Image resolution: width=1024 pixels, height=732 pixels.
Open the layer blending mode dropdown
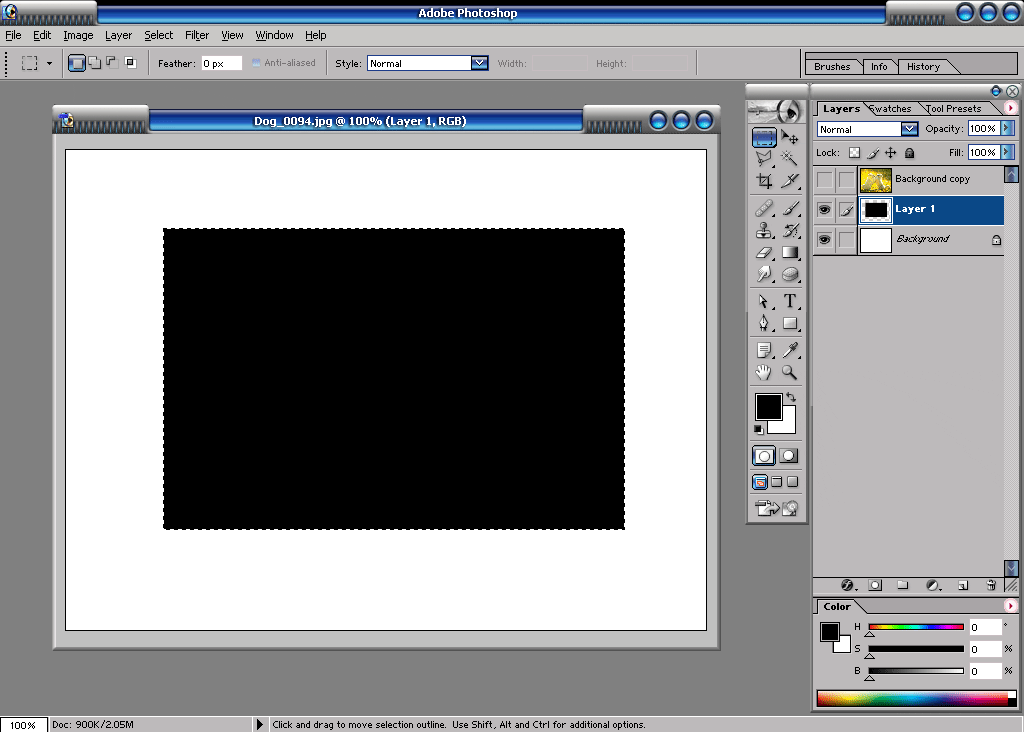pyautogui.click(x=909, y=129)
